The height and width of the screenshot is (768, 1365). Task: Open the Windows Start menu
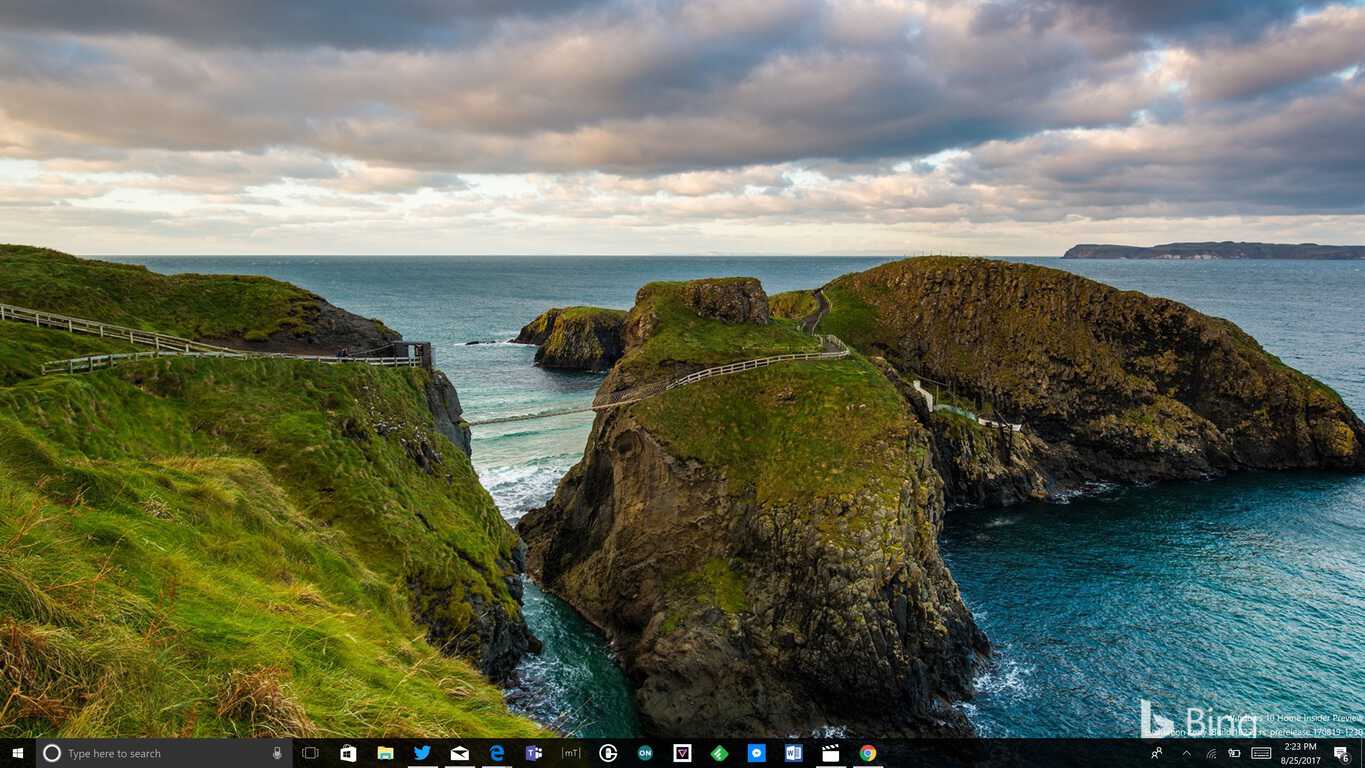point(17,753)
